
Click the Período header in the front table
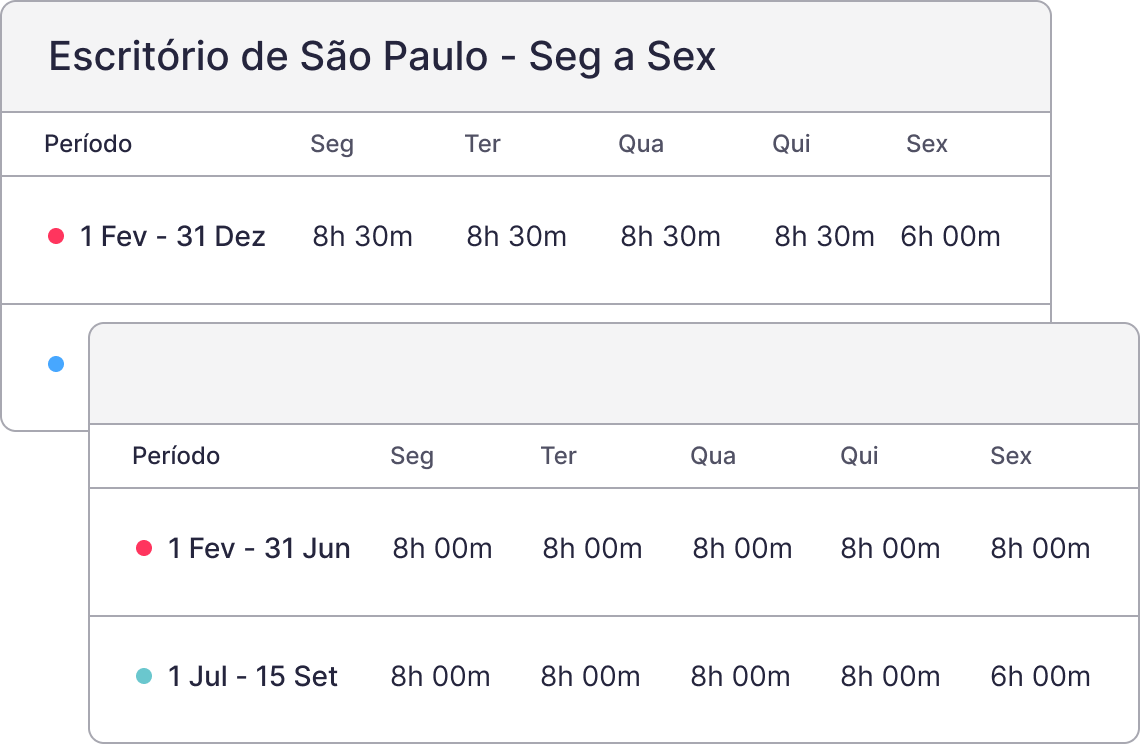[x=176, y=456]
